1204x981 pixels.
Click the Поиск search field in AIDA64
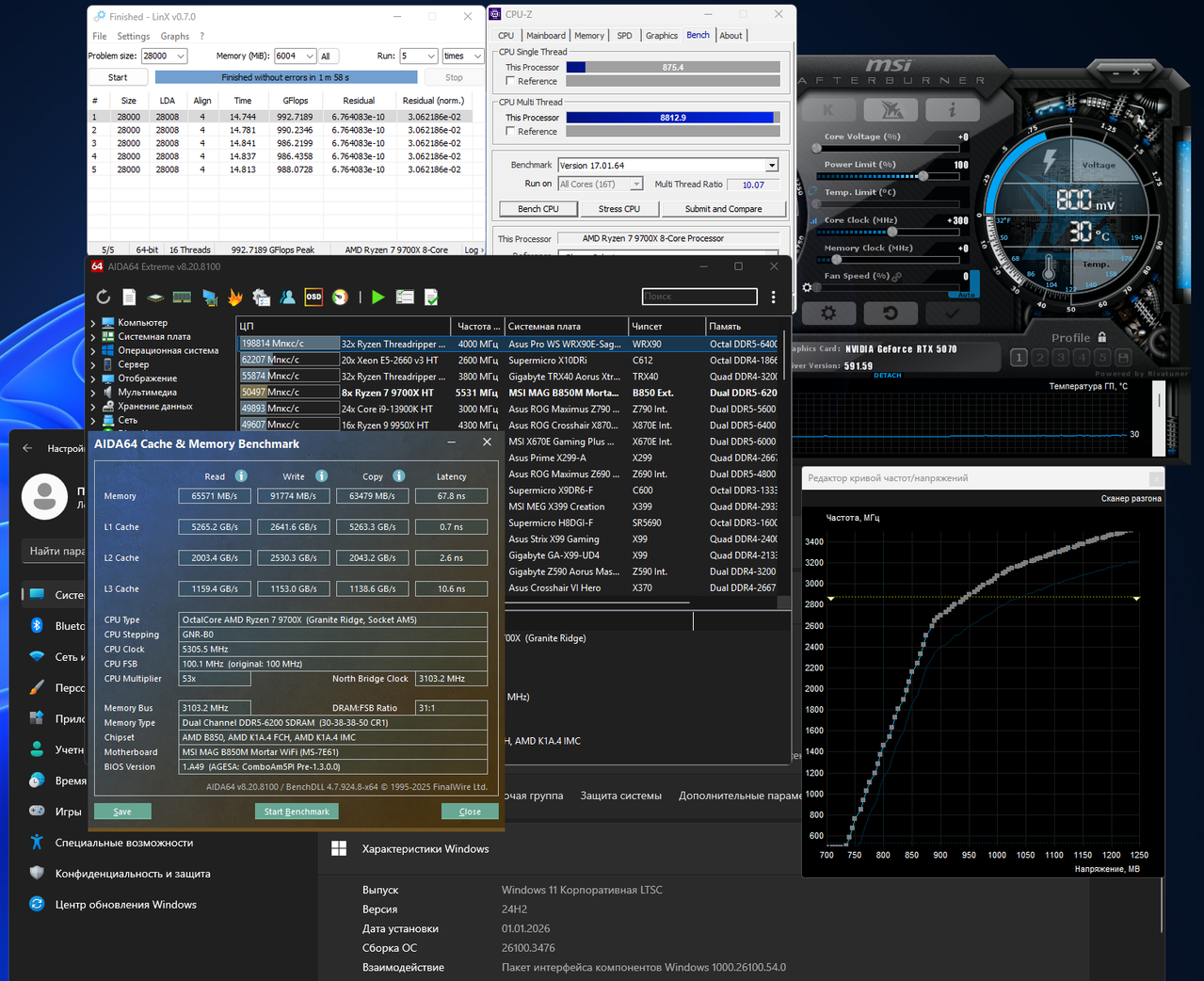point(699,297)
